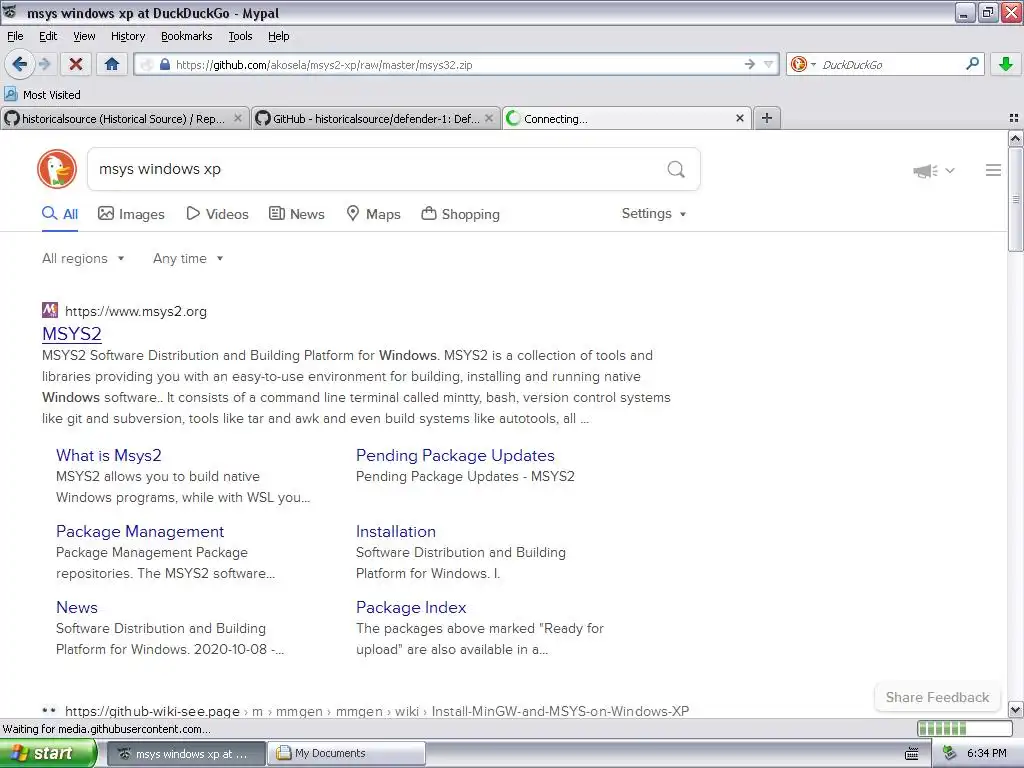The image size is (1024, 768).
Task: Open the Package Management sublink
Action: pos(140,532)
